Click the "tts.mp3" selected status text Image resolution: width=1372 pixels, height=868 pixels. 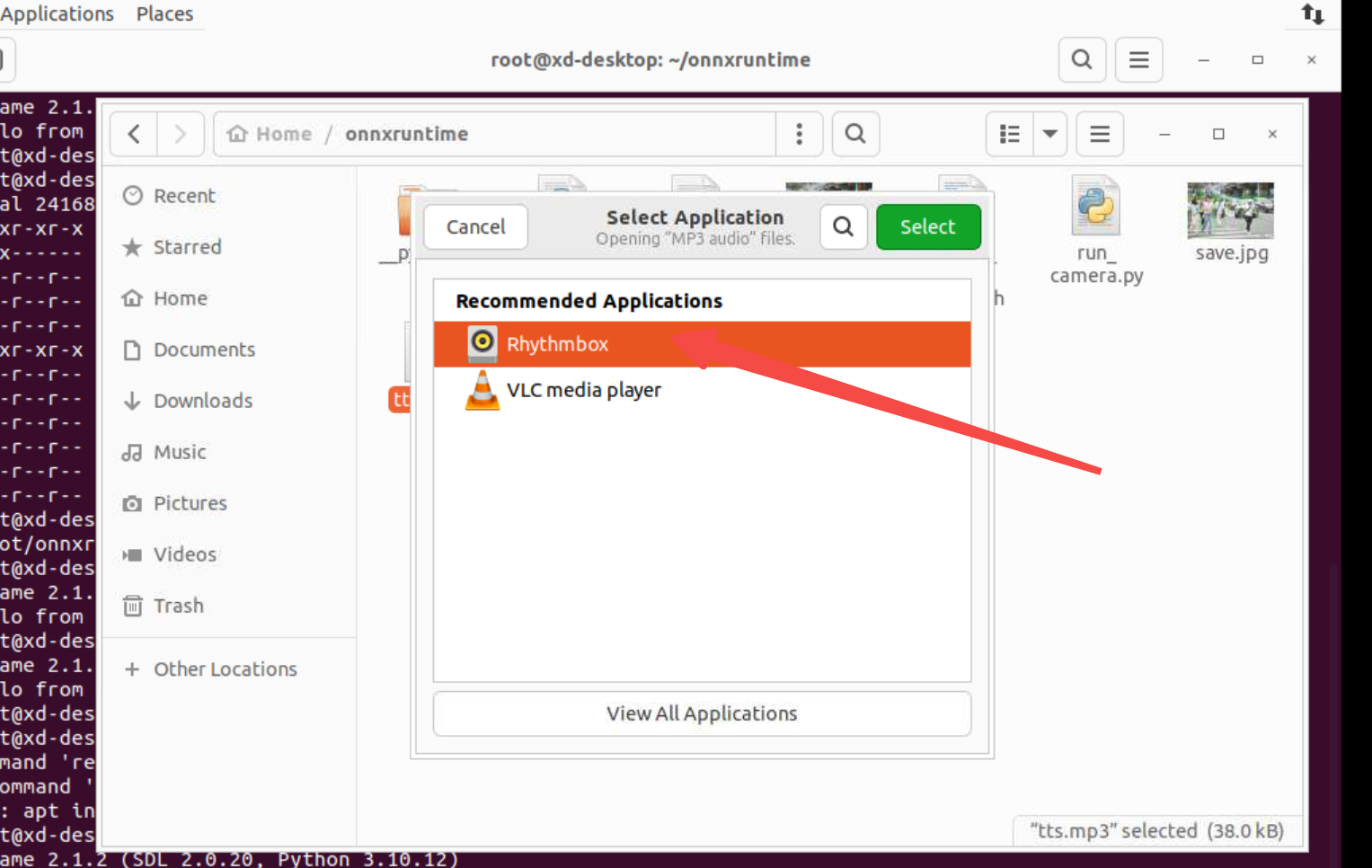[1157, 830]
